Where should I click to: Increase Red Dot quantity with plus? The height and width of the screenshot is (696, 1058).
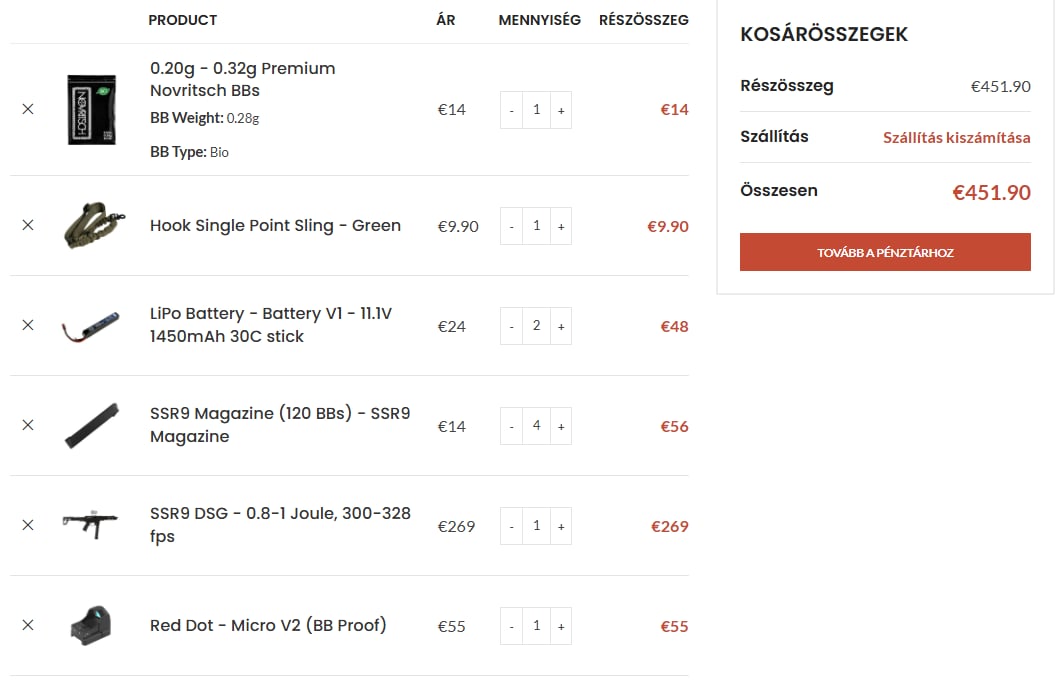click(561, 627)
